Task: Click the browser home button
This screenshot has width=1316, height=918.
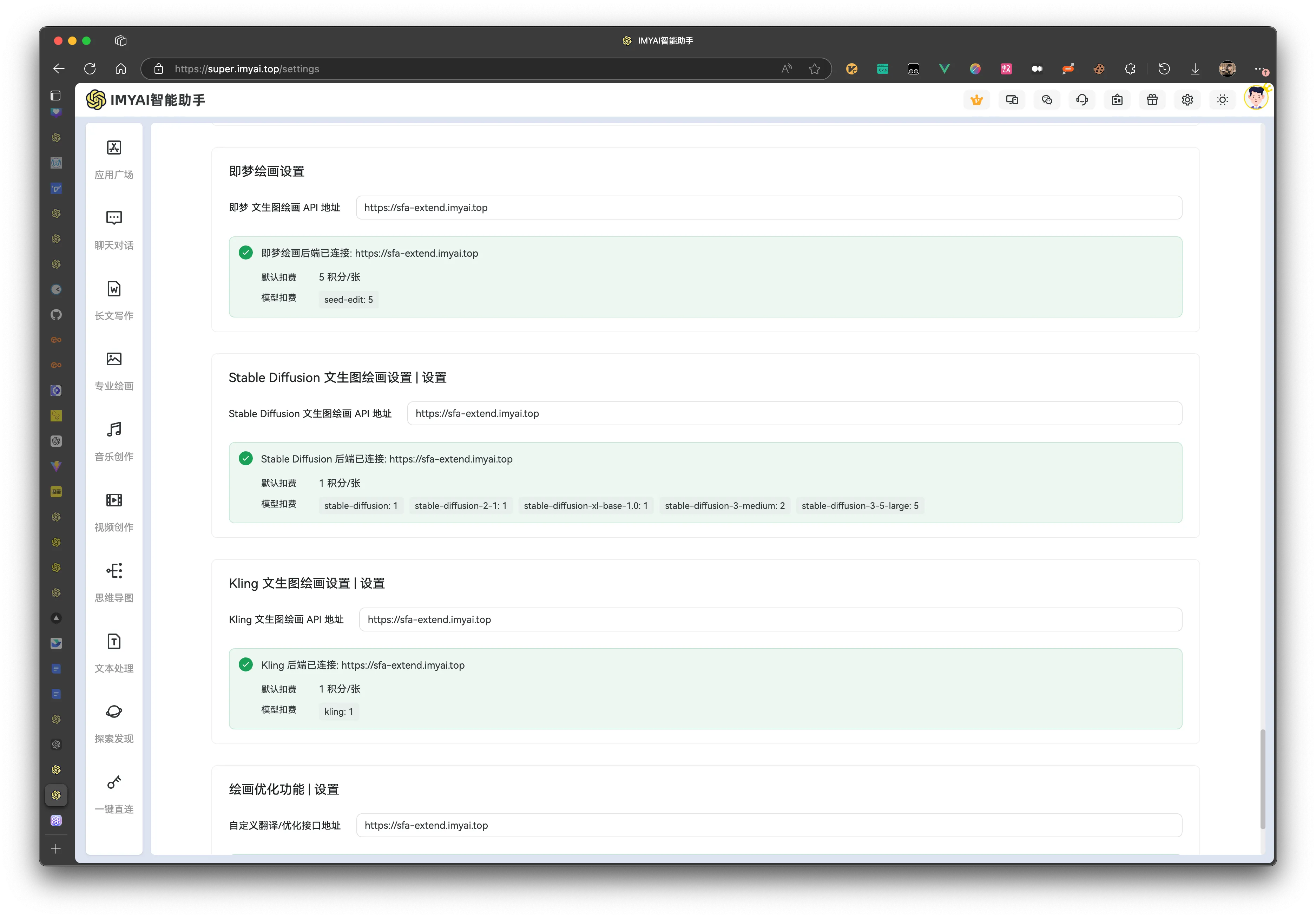Action: (121, 69)
